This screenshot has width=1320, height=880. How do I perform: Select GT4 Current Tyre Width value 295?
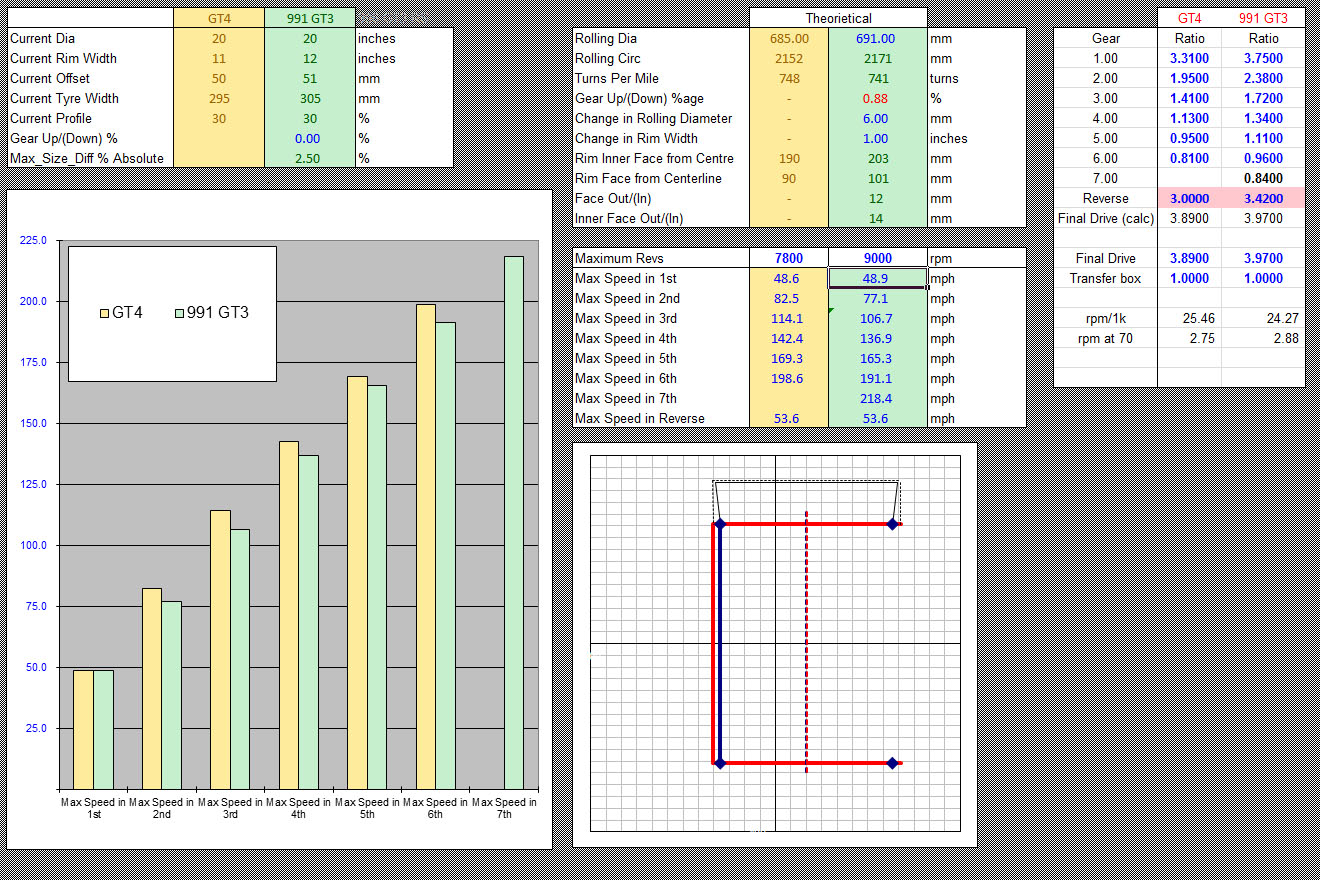(x=219, y=99)
